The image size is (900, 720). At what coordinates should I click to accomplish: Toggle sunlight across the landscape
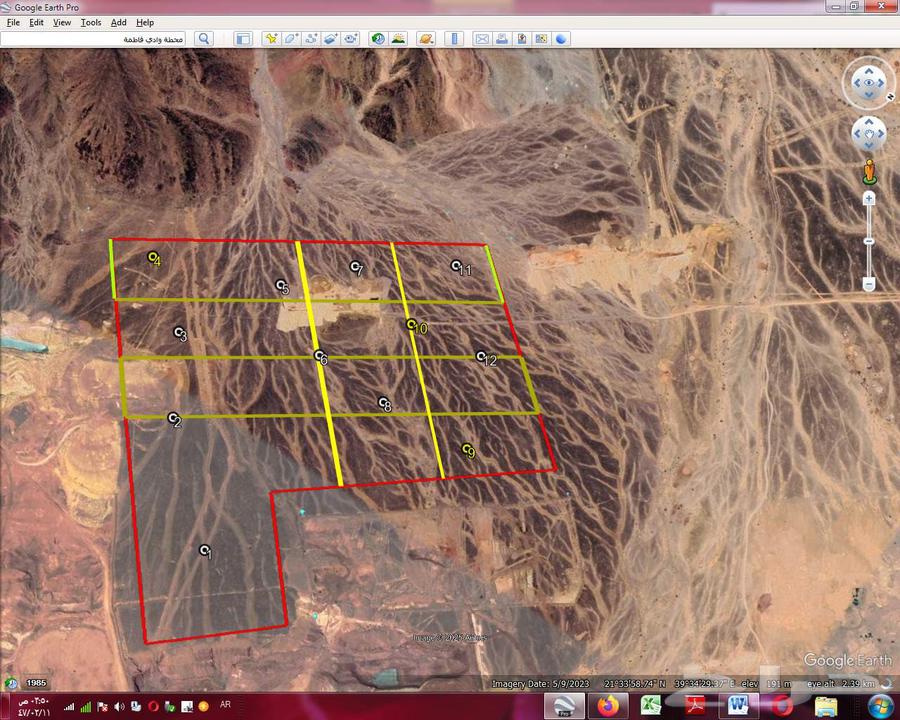(398, 39)
